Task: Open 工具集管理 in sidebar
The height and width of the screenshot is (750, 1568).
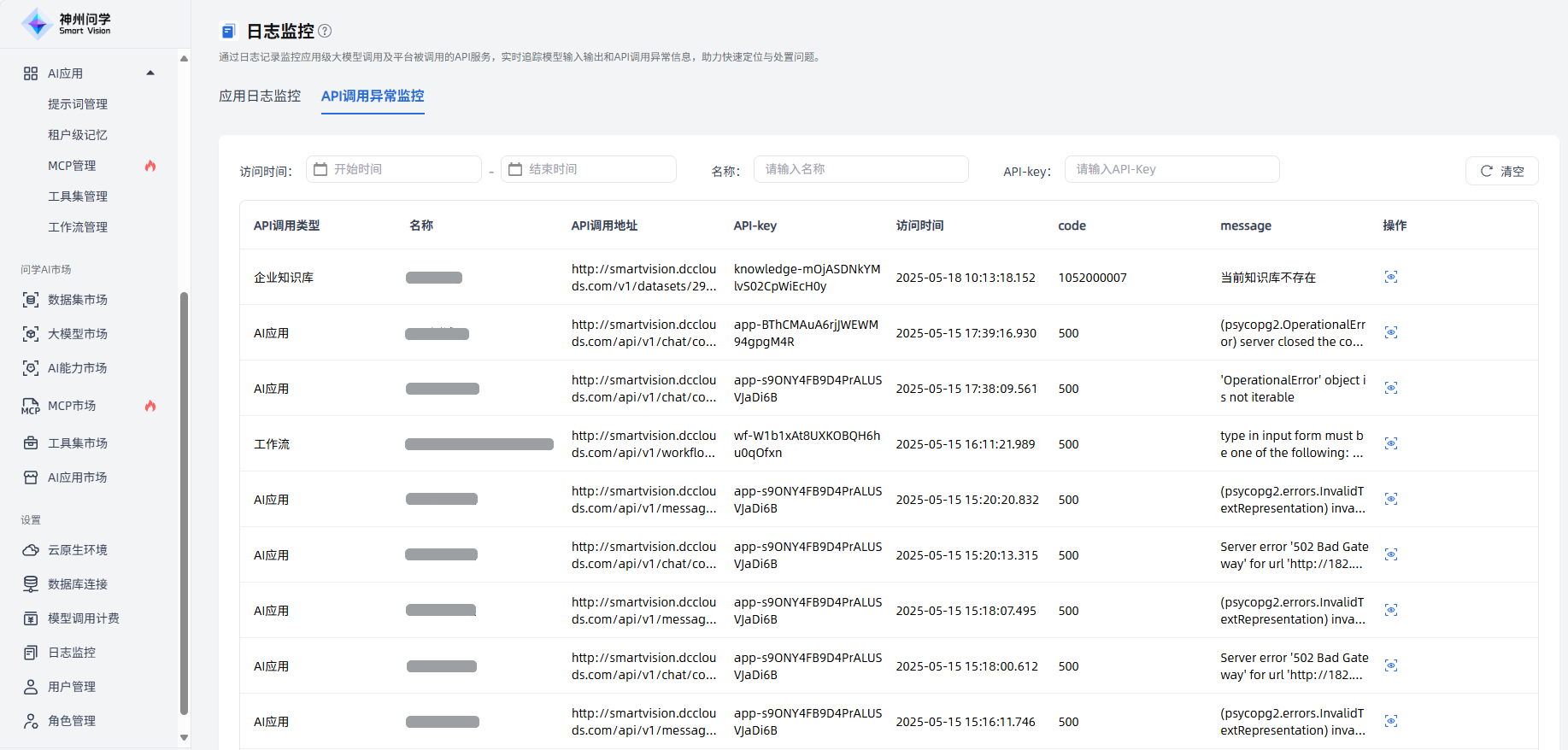Action: click(78, 196)
